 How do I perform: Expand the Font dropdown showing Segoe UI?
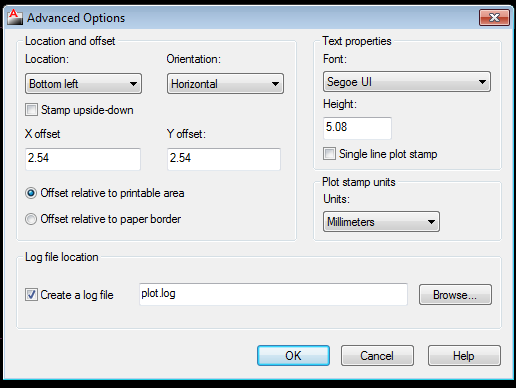(x=407, y=82)
